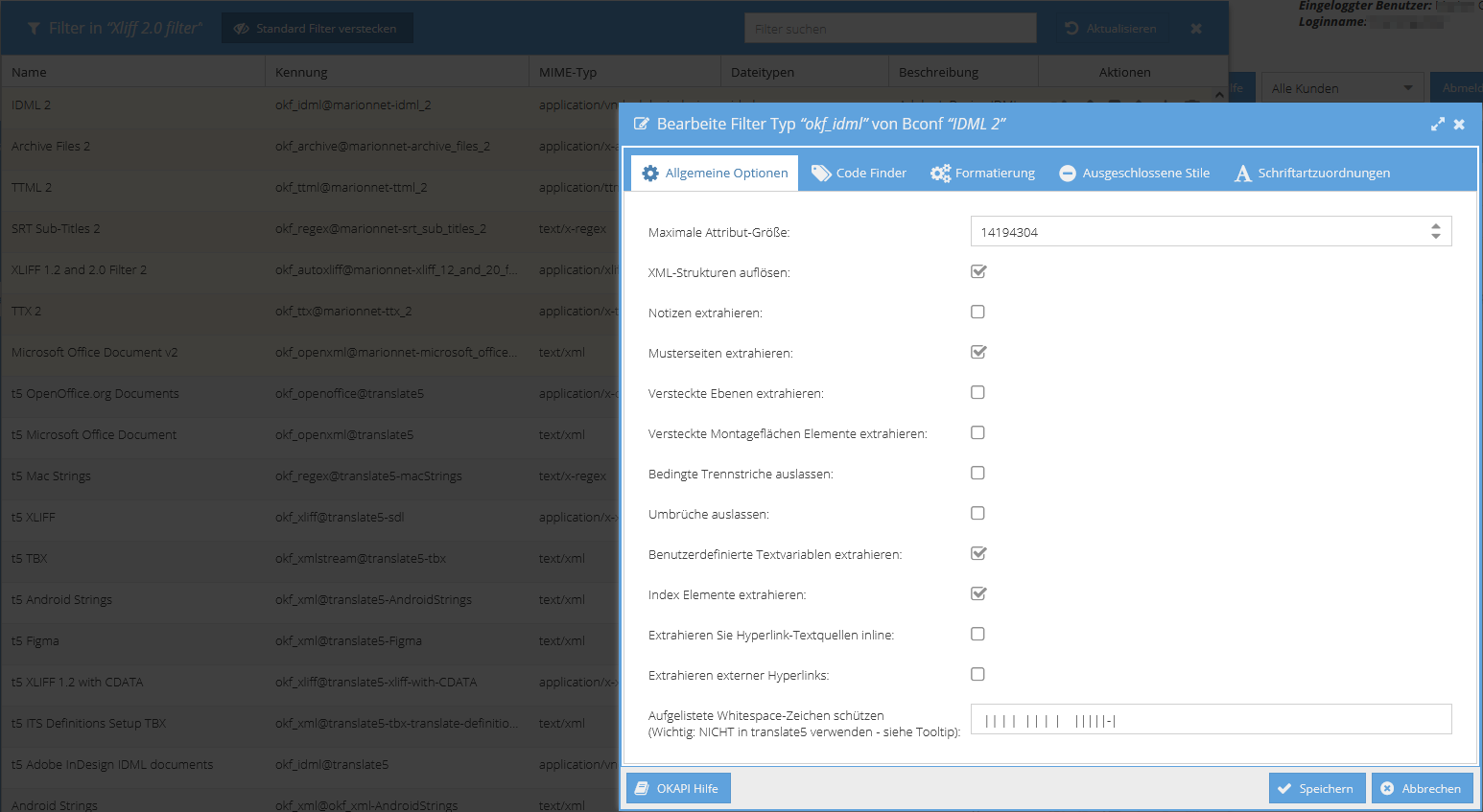Click the Speichern button
This screenshot has height=812, width=1483.
pyautogui.click(x=1316, y=788)
